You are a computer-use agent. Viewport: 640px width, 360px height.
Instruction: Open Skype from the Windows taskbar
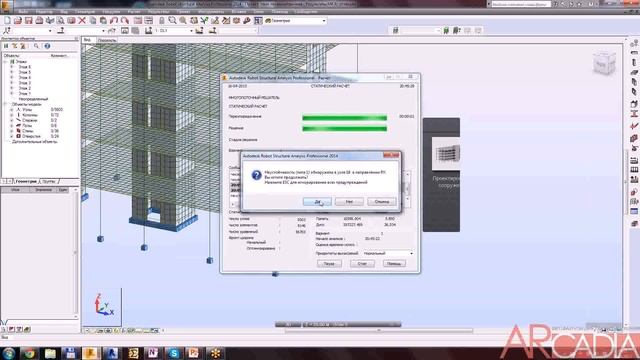click(x=173, y=353)
